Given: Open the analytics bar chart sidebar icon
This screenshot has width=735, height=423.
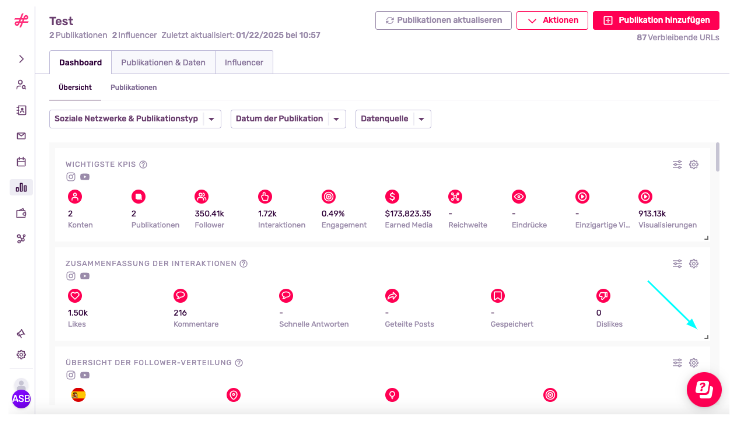Looking at the screenshot, I should 21,188.
